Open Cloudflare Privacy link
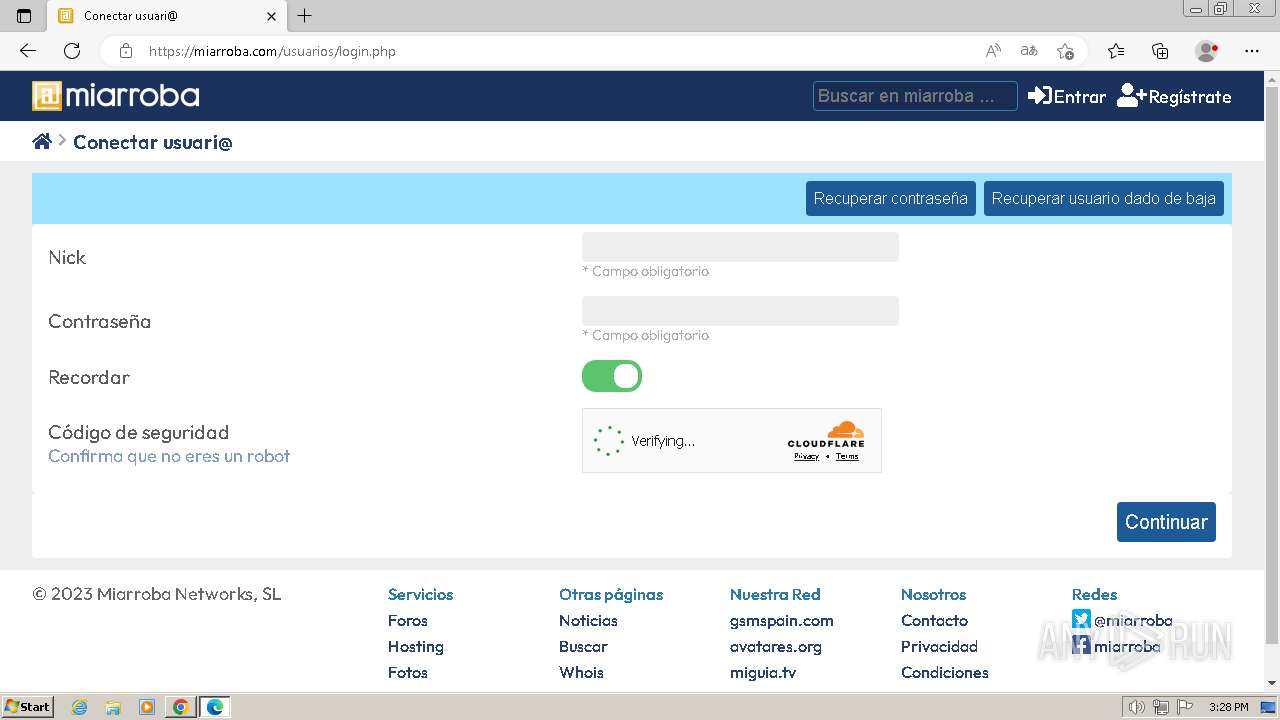Screen dimensions: 1280x720 [807, 456]
